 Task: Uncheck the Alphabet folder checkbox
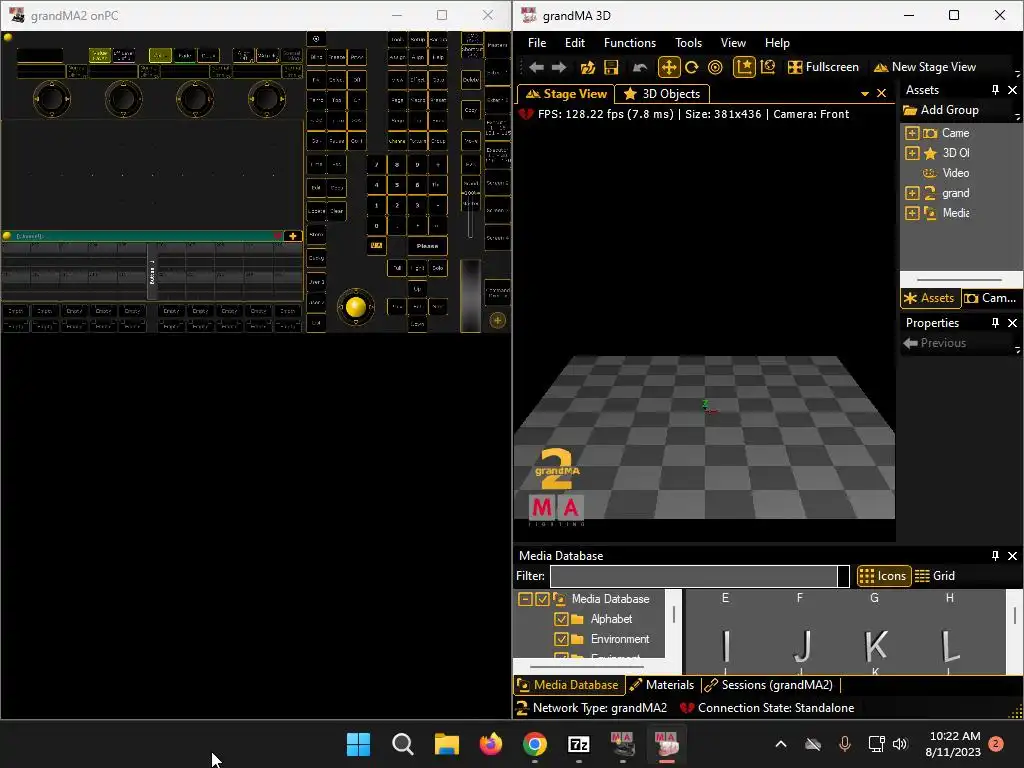[560, 619]
